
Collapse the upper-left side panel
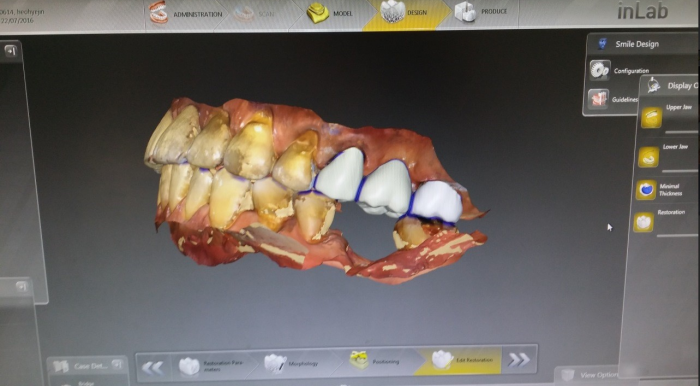[x=10, y=51]
